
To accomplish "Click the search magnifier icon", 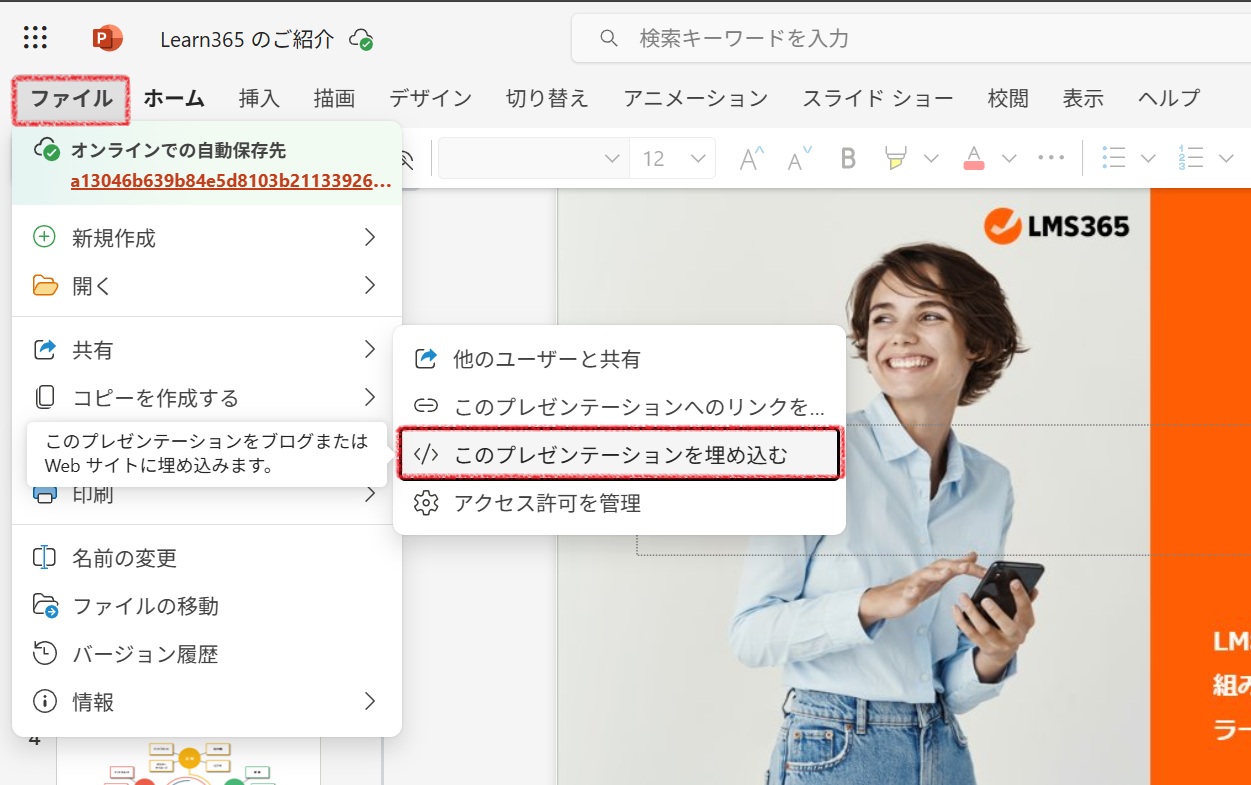I will point(608,38).
